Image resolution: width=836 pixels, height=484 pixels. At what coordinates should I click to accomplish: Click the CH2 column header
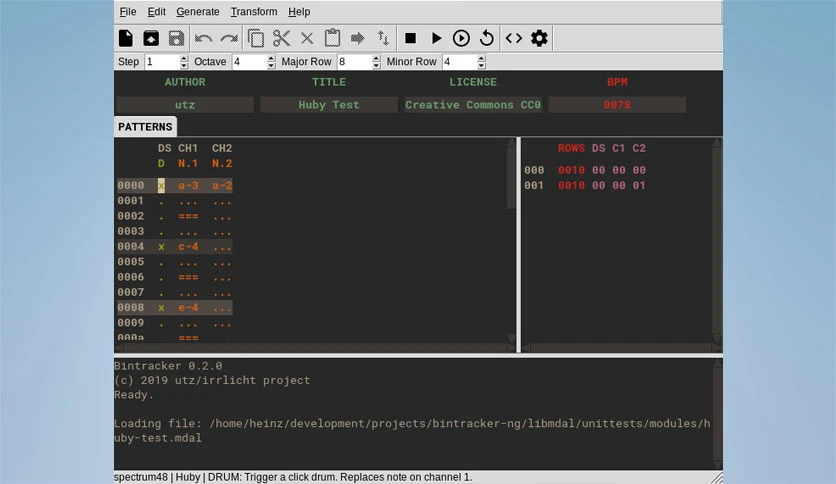222,148
